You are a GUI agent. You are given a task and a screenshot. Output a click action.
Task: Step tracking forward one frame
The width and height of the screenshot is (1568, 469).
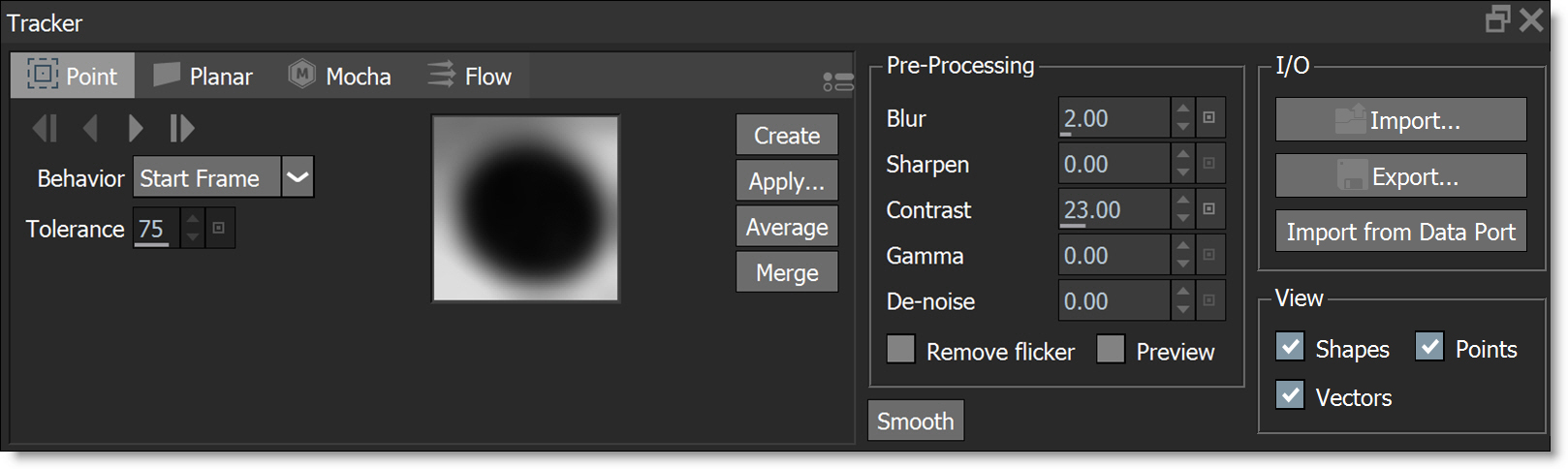pyautogui.click(x=136, y=128)
